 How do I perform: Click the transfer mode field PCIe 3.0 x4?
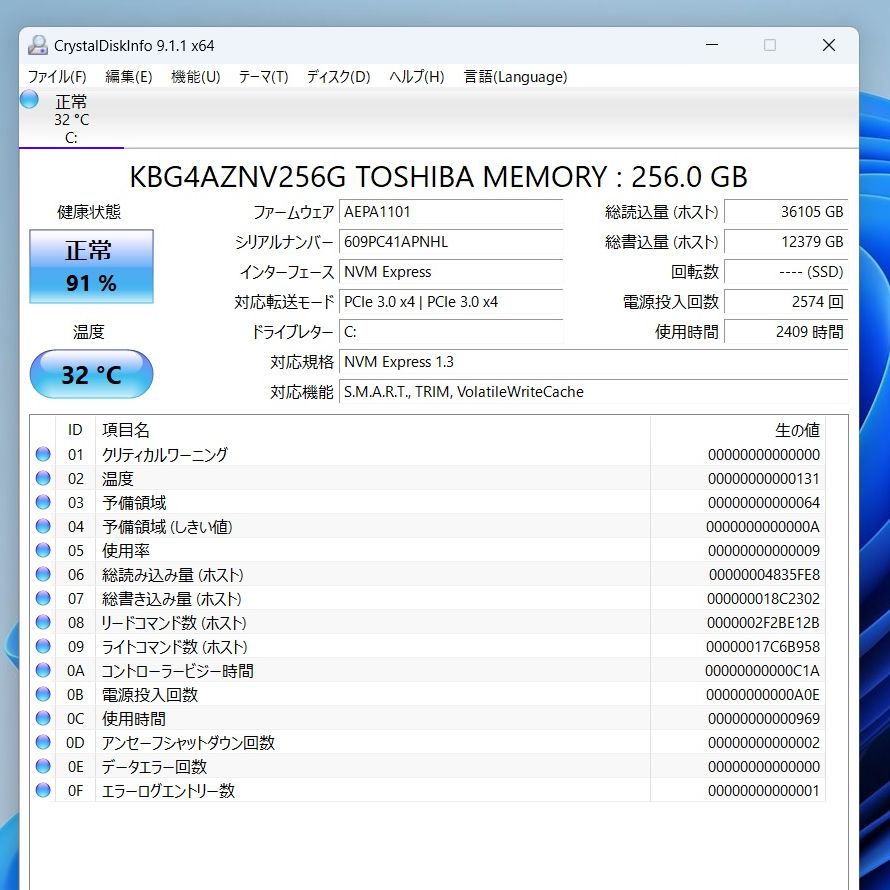(451, 302)
